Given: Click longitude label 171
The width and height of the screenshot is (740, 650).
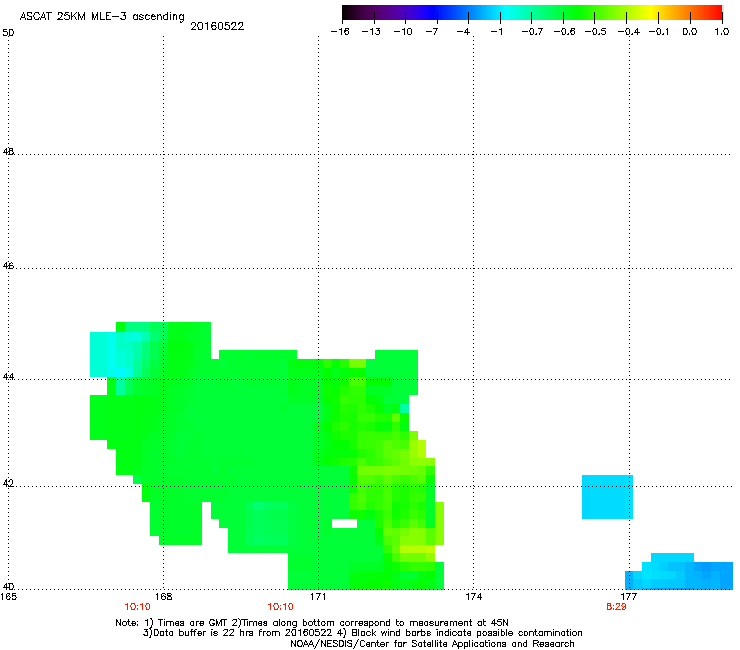Looking at the screenshot, I should (318, 597).
